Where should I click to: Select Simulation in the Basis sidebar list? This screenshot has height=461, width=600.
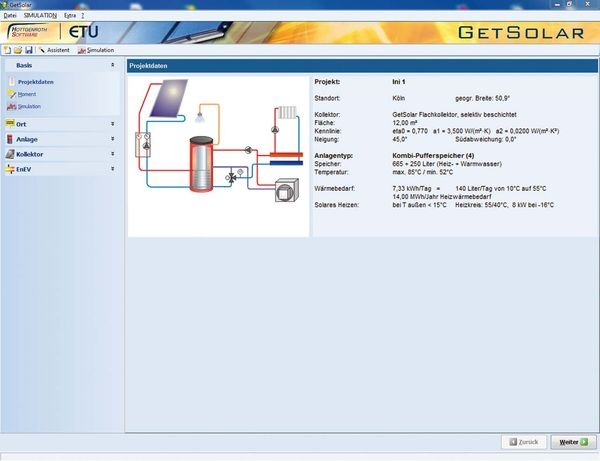tap(29, 106)
